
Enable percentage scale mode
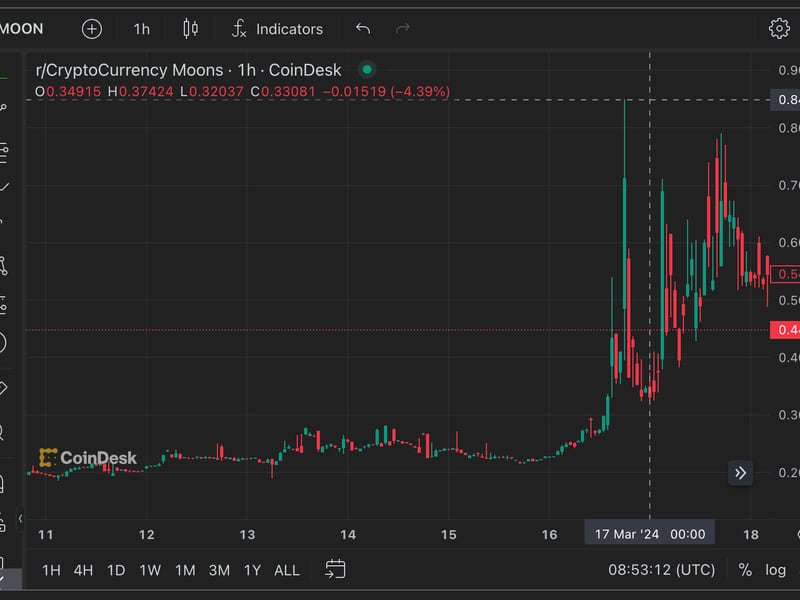pyautogui.click(x=743, y=569)
